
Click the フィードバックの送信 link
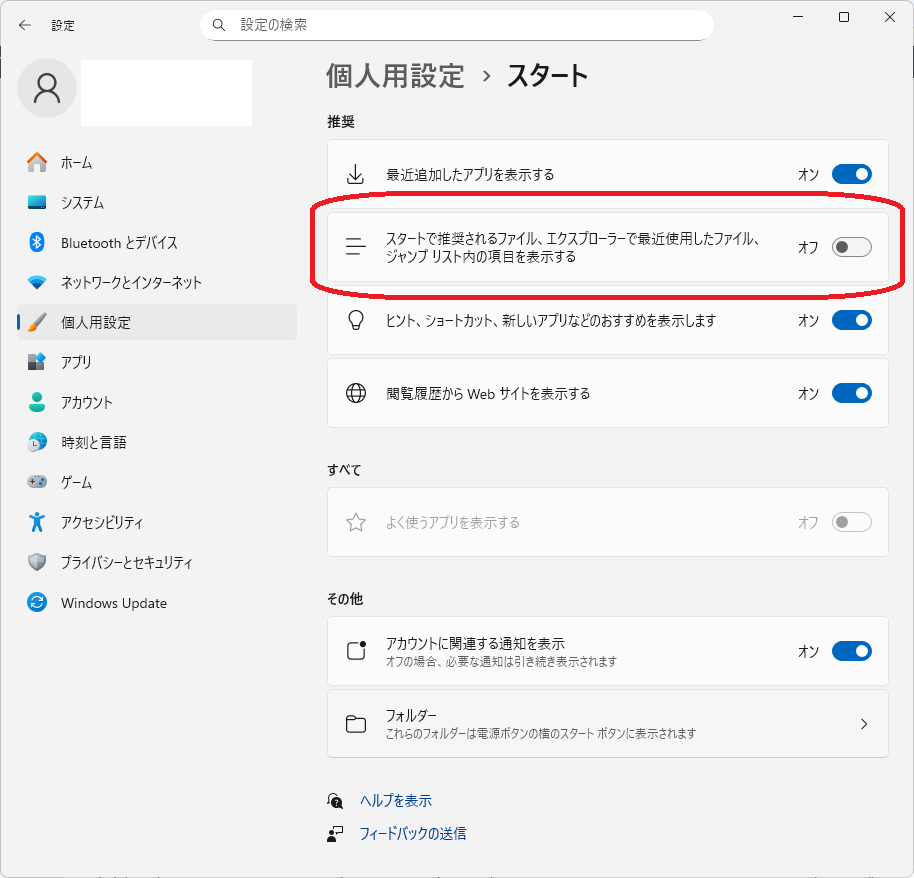[x=412, y=833]
